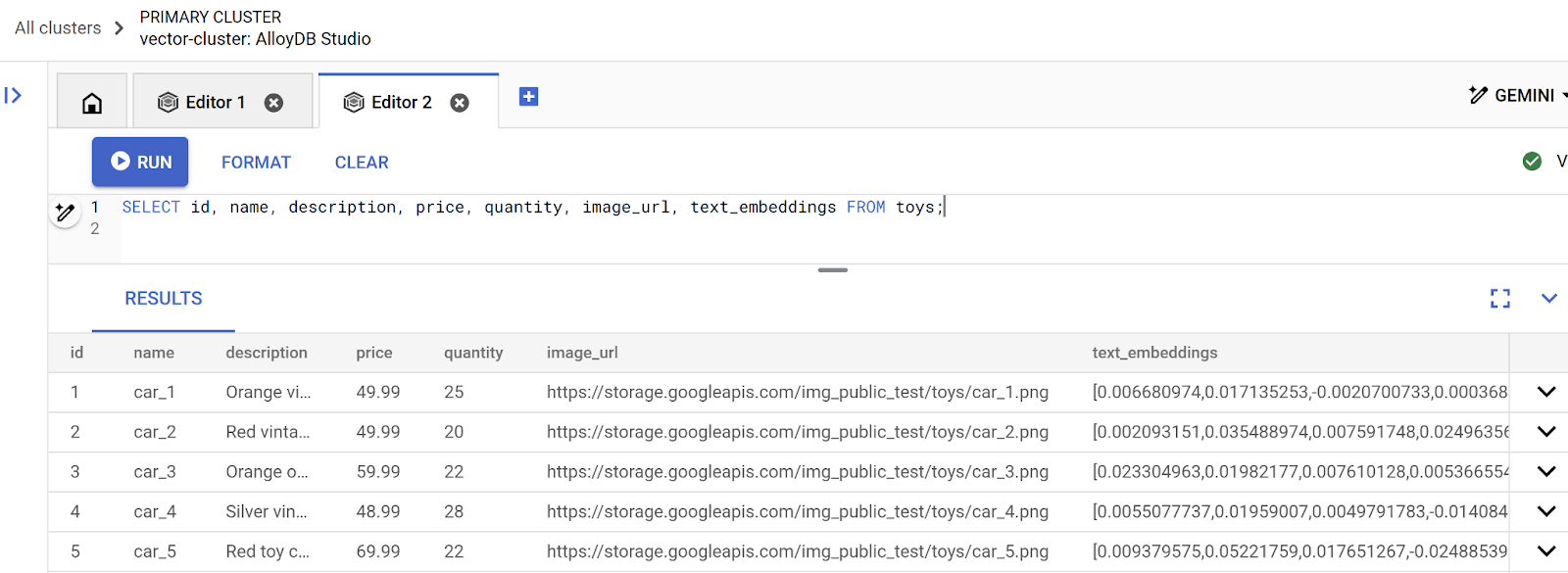Close the Editor 2 tab
This screenshot has height=573, width=1568.
460,103
